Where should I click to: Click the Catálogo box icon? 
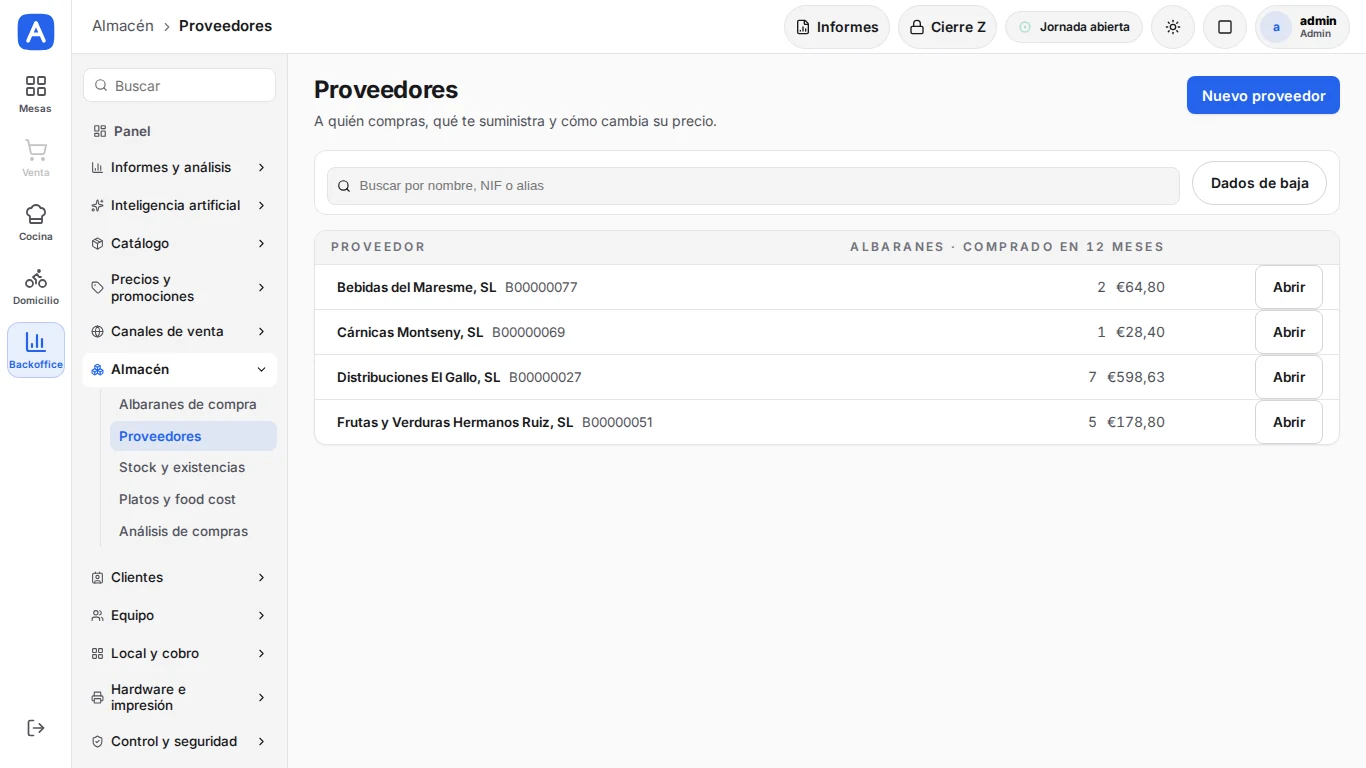tap(97, 243)
